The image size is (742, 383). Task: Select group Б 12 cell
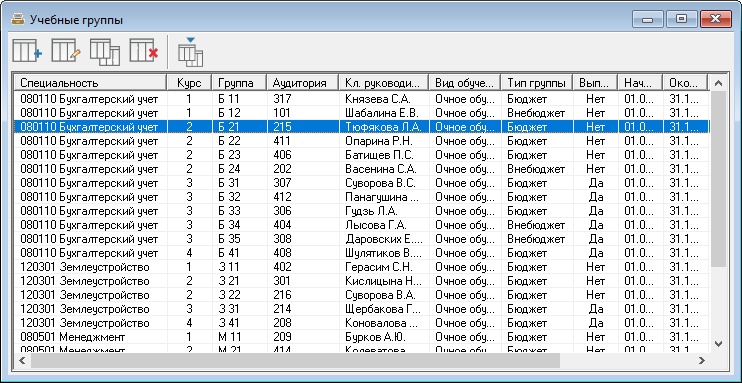pyautogui.click(x=239, y=113)
